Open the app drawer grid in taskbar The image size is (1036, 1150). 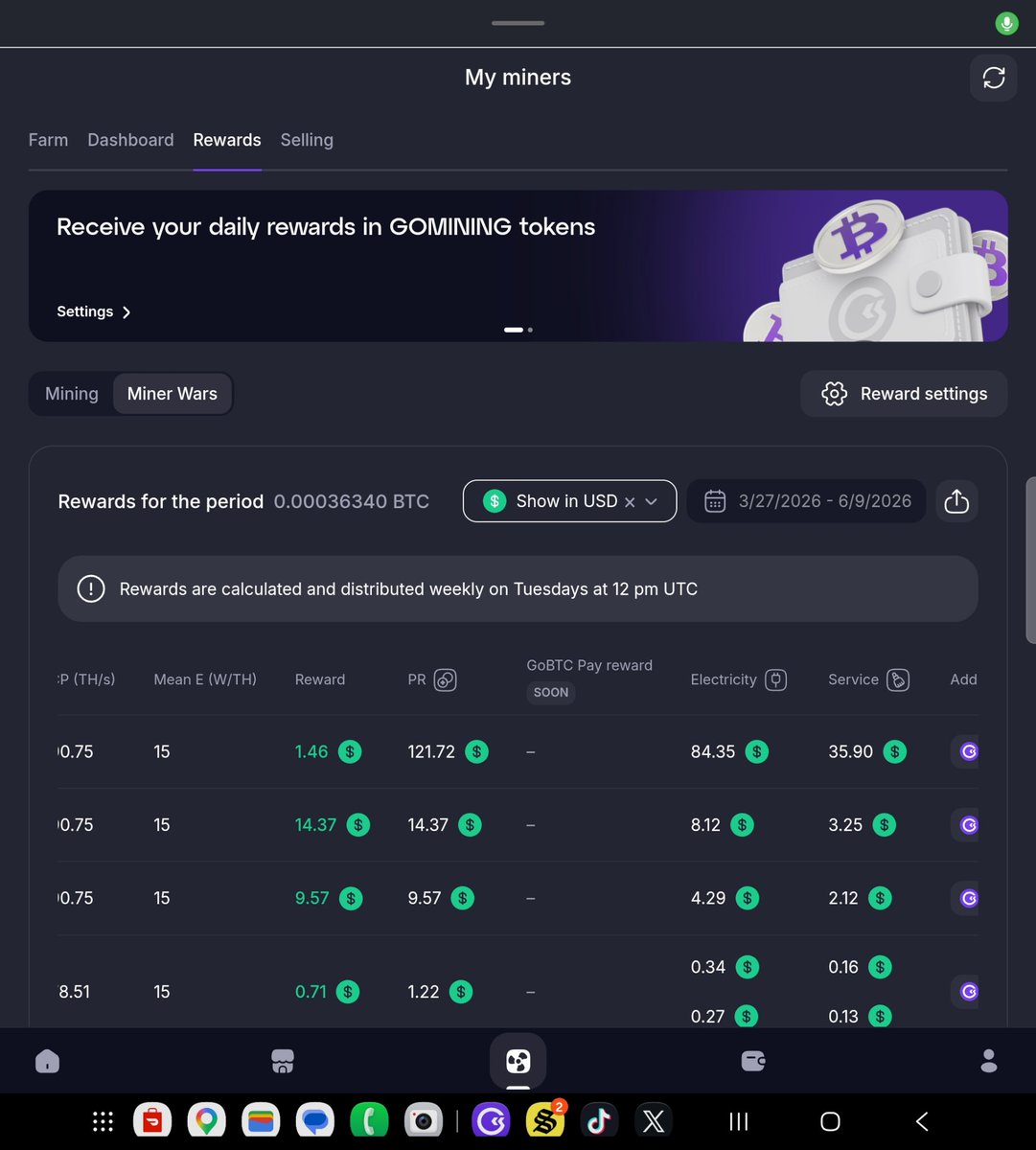click(x=104, y=1121)
